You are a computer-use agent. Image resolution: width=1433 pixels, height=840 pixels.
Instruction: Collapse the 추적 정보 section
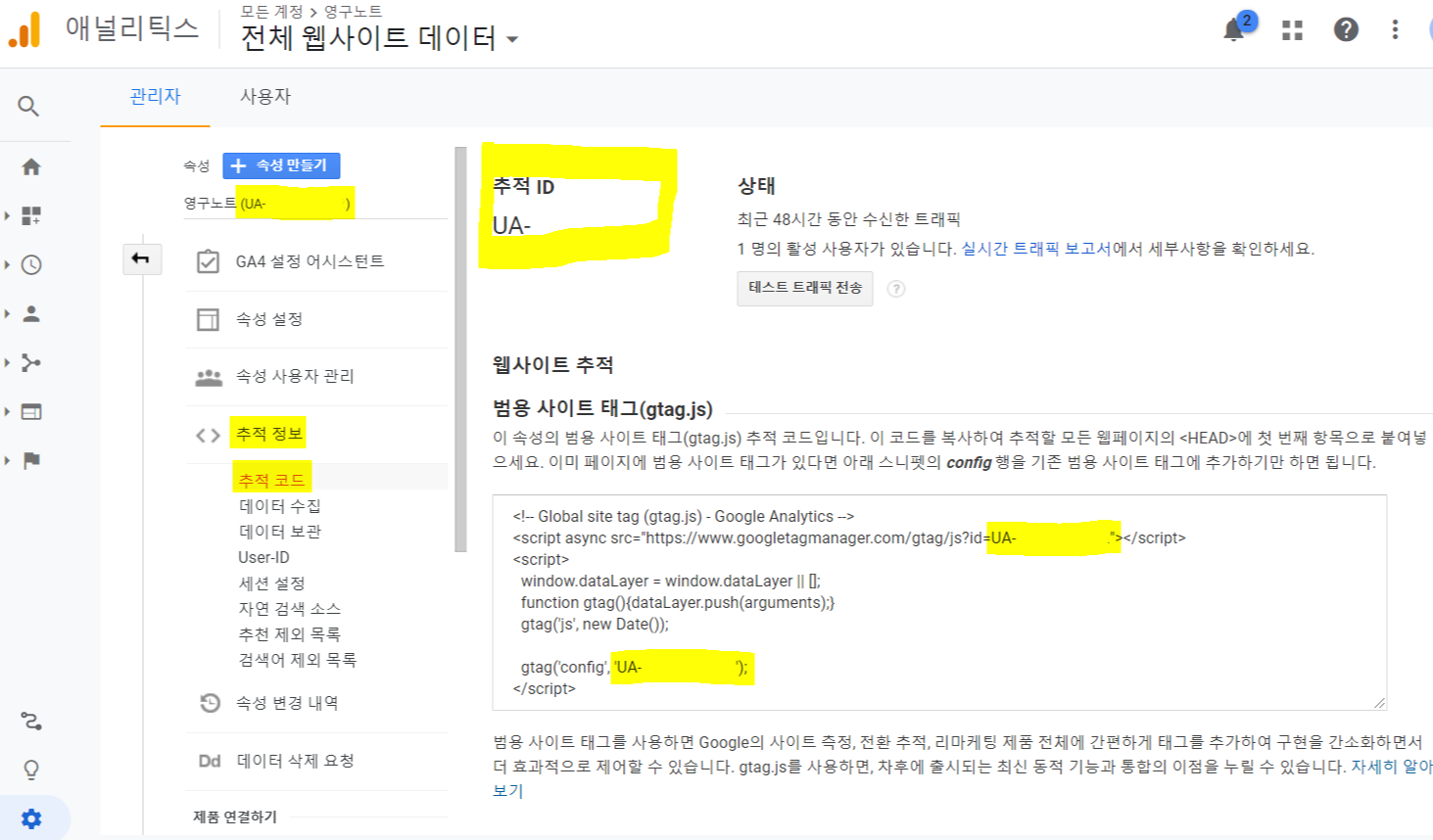click(x=269, y=434)
